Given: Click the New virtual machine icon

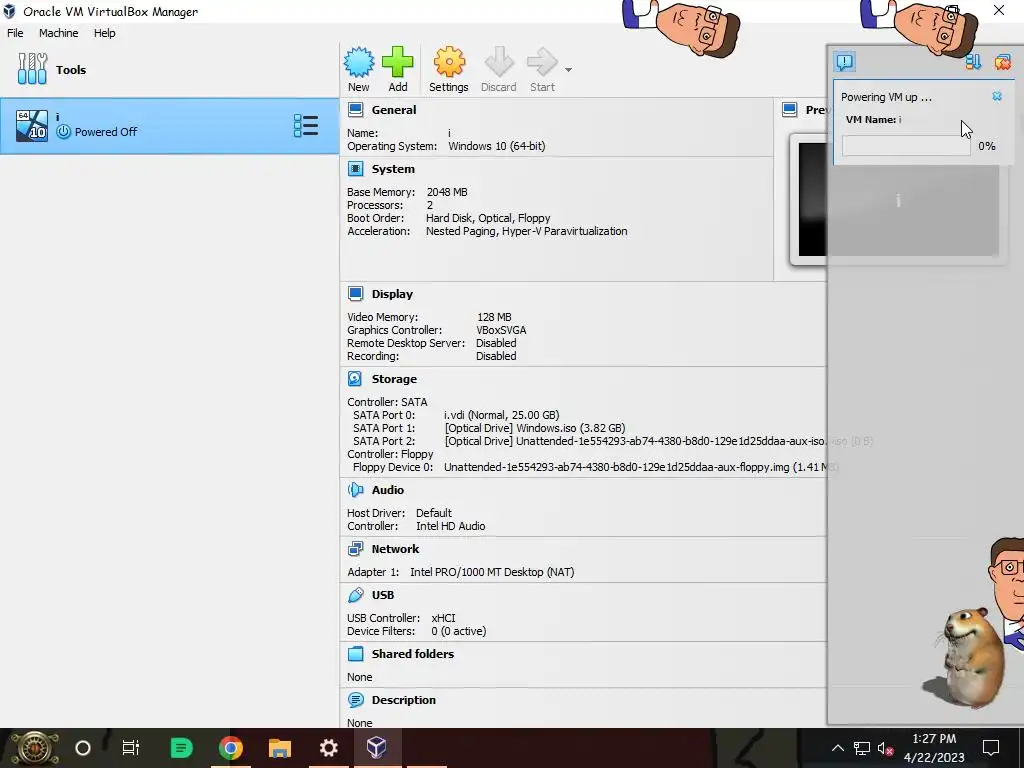Looking at the screenshot, I should (x=359, y=63).
